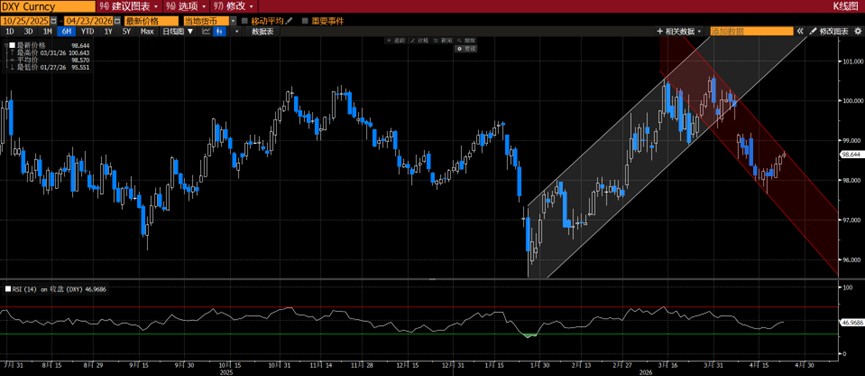The image size is (865, 376).
Task: Open the 修改 dropdown menu
Action: click(233, 7)
